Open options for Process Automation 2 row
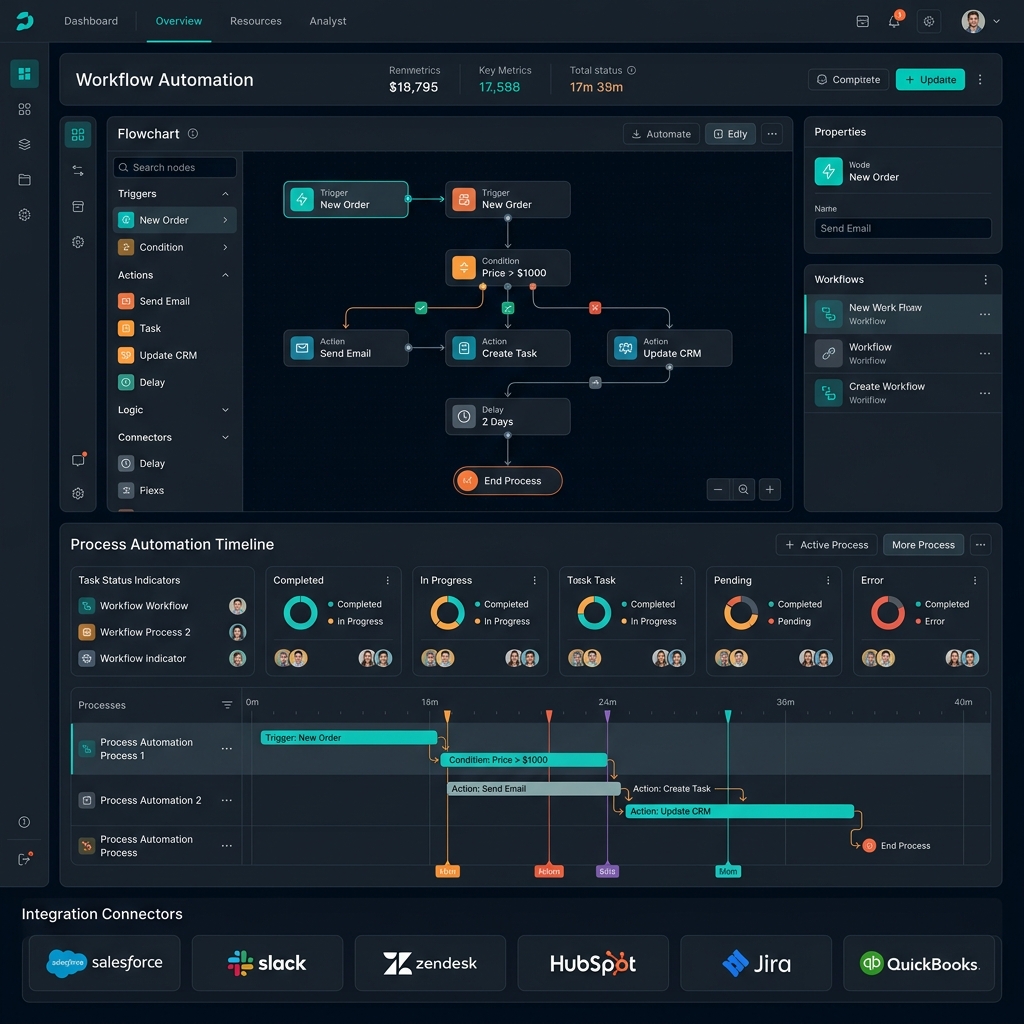The image size is (1024, 1024). tap(227, 800)
